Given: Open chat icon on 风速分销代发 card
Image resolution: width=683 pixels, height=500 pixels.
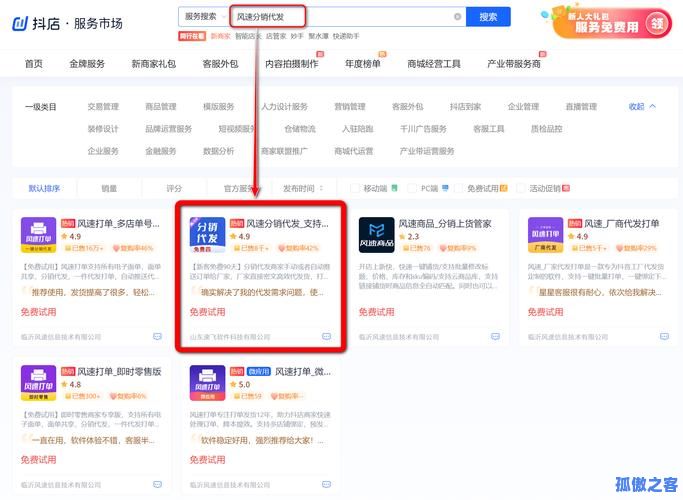Looking at the screenshot, I should (x=326, y=336).
